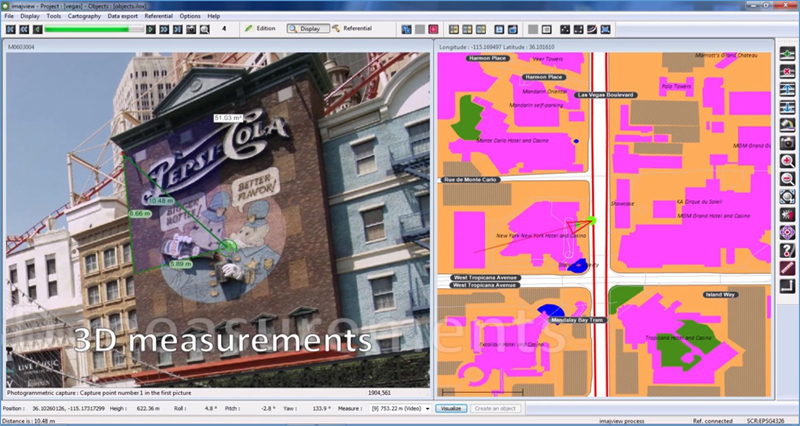Click the 51.03 m² area label
The image size is (800, 426).
228,118
